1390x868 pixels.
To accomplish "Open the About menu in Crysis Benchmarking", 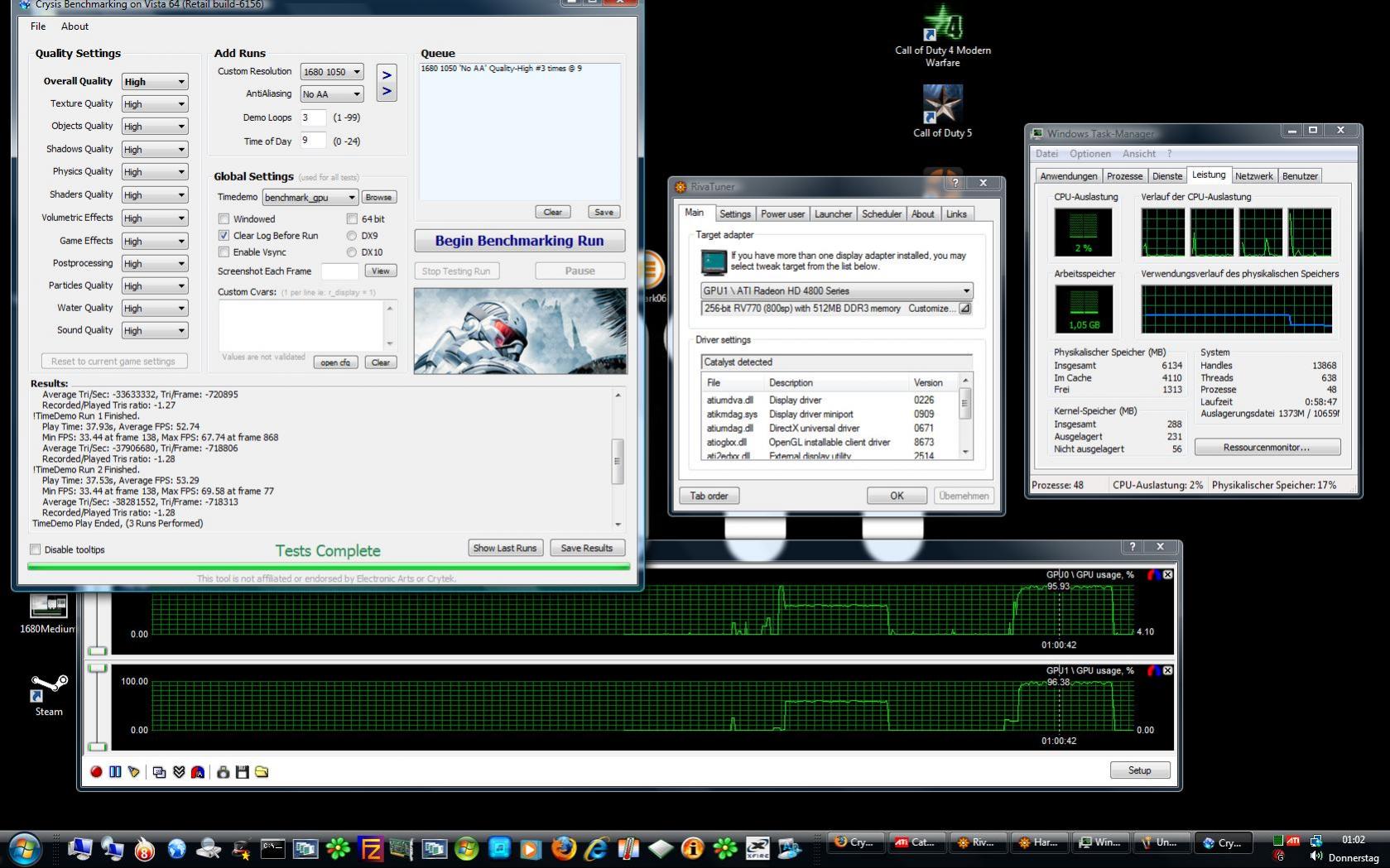I will tap(75, 26).
